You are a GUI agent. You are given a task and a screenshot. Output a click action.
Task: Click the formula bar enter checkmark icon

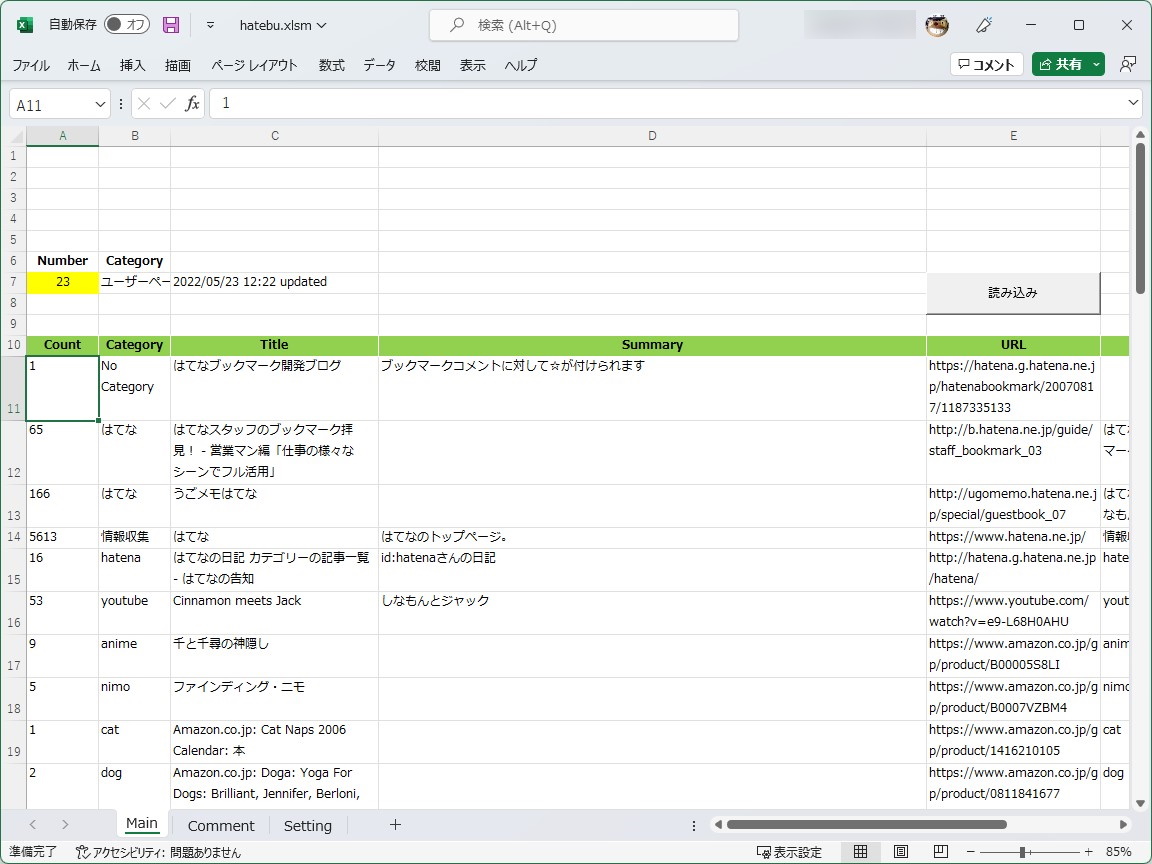click(168, 104)
